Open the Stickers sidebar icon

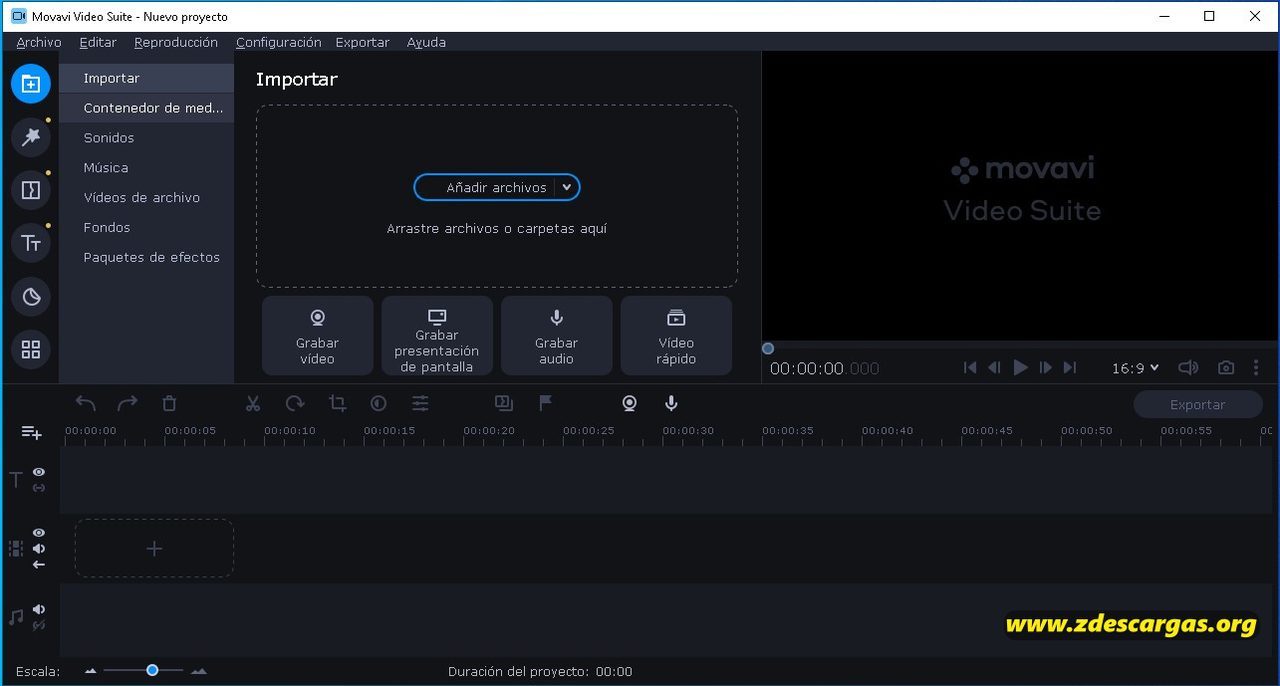(31, 296)
